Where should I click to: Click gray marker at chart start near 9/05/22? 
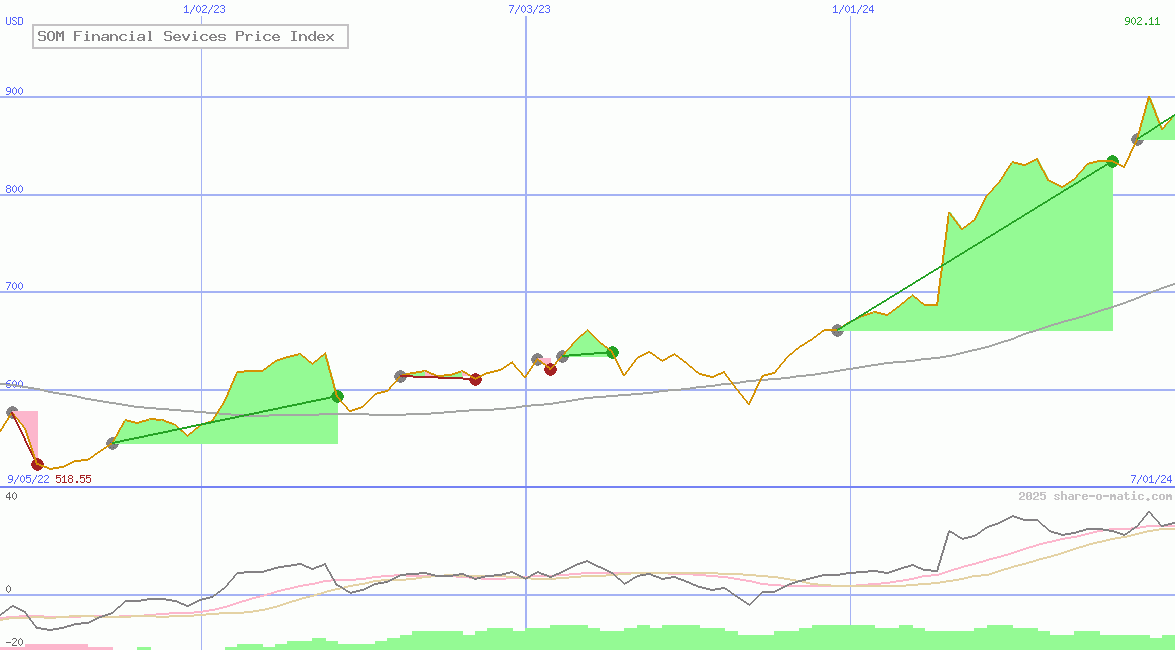pyautogui.click(x=12, y=412)
